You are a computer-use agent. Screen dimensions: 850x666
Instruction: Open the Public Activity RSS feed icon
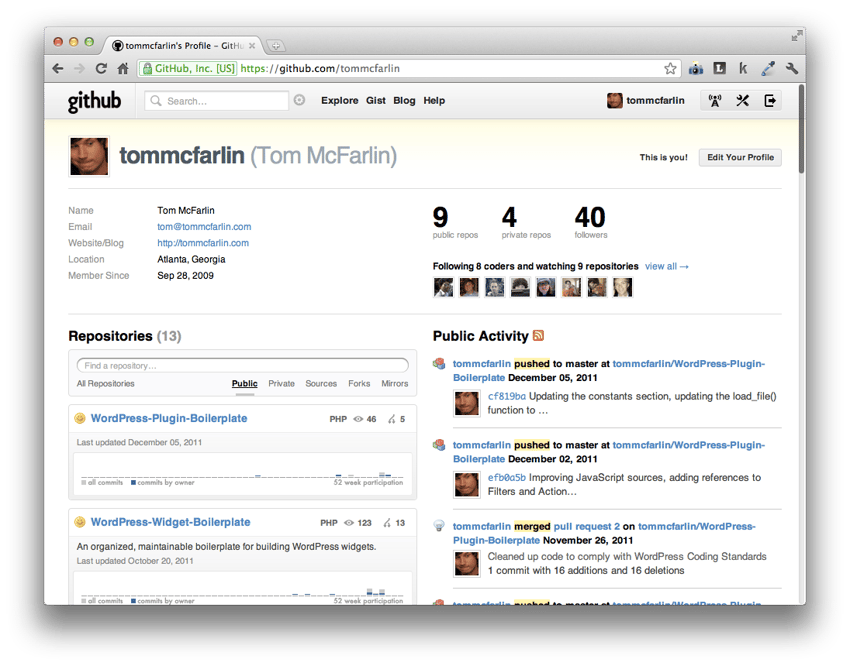pyautogui.click(x=538, y=336)
